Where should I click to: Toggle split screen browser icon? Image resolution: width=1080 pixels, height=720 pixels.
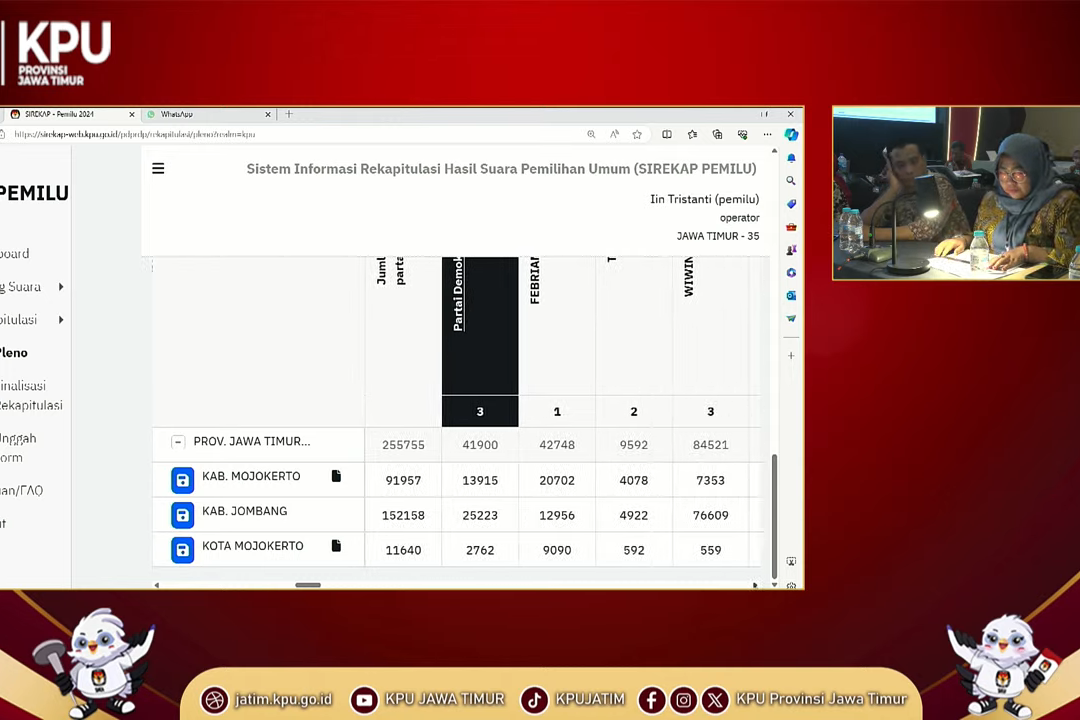(667, 134)
